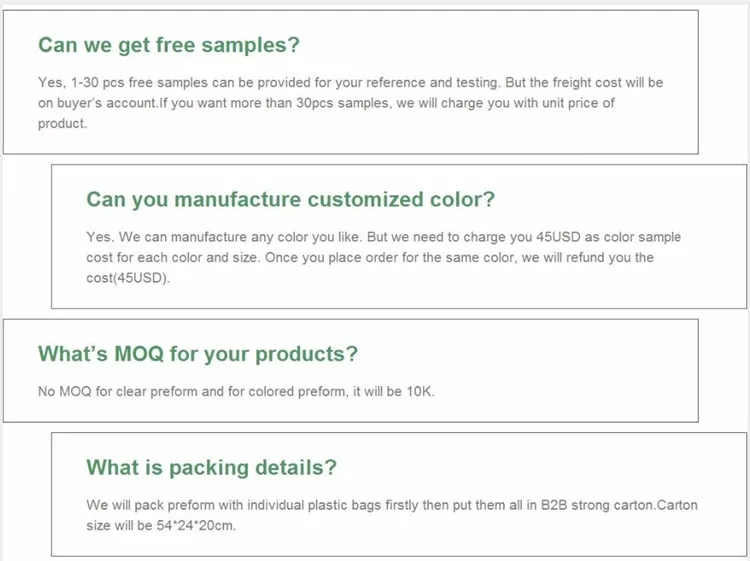
Task: Select the "What is packing details?" heading
Action: point(211,467)
